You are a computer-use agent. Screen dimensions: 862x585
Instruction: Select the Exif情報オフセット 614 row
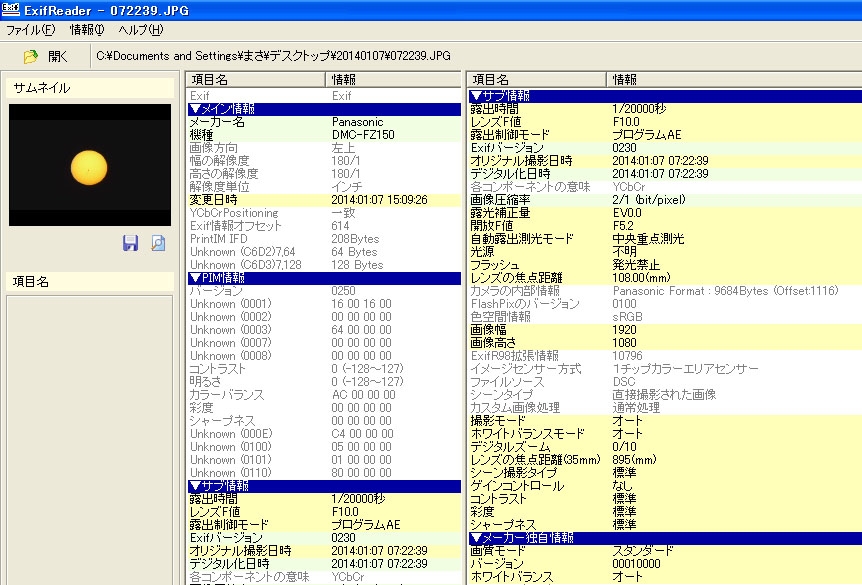[x=324, y=226]
